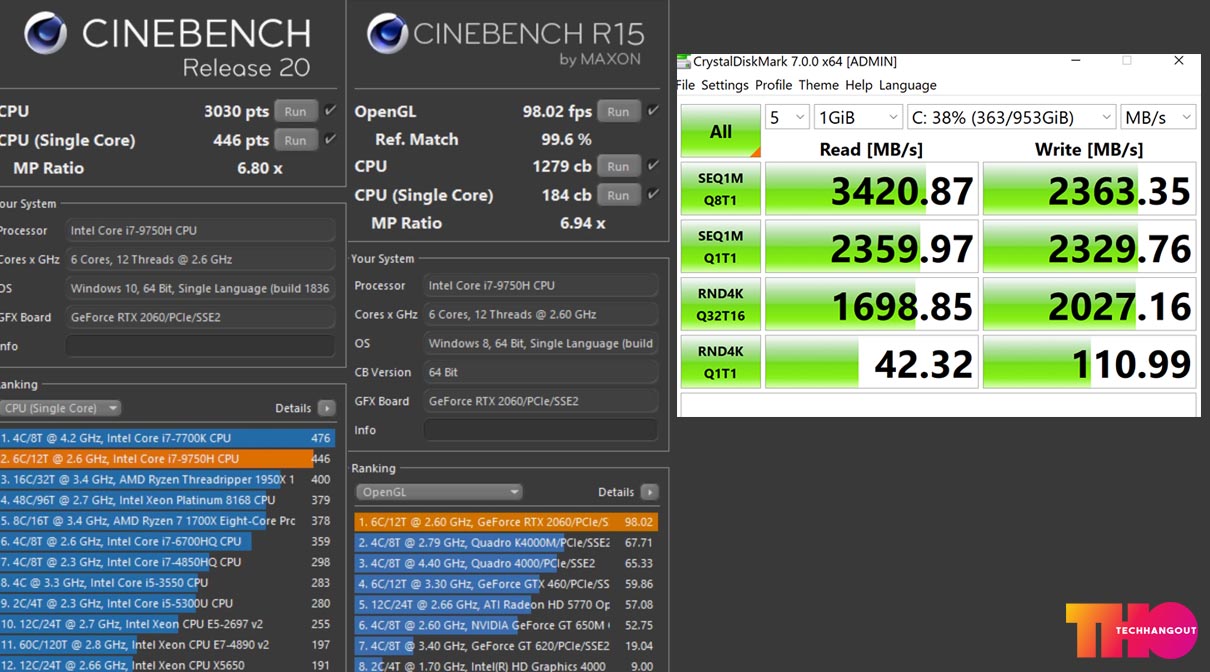The image size is (1210, 672).
Task: Click the 1698.85 random read result
Action: [871, 305]
